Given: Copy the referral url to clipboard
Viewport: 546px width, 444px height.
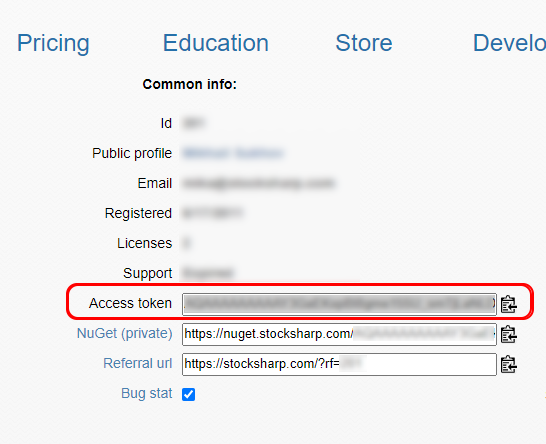Looking at the screenshot, I should (x=508, y=364).
